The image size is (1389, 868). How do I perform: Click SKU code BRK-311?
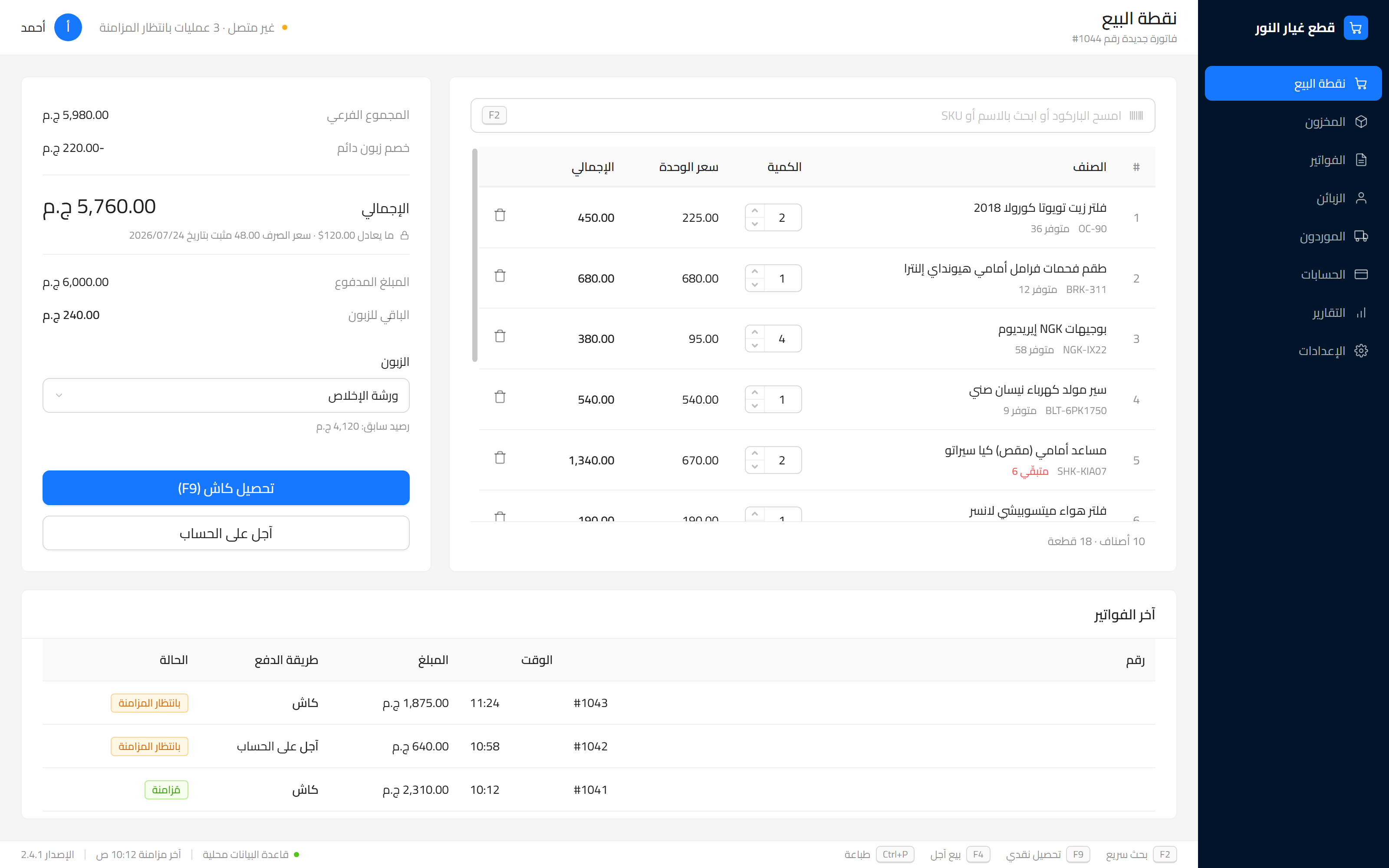click(1086, 289)
